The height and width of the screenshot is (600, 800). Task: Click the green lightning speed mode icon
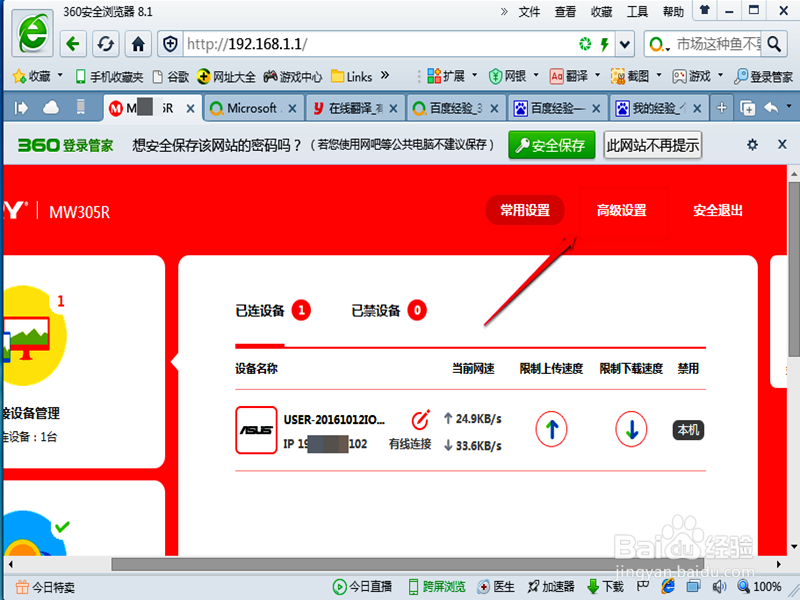(605, 44)
